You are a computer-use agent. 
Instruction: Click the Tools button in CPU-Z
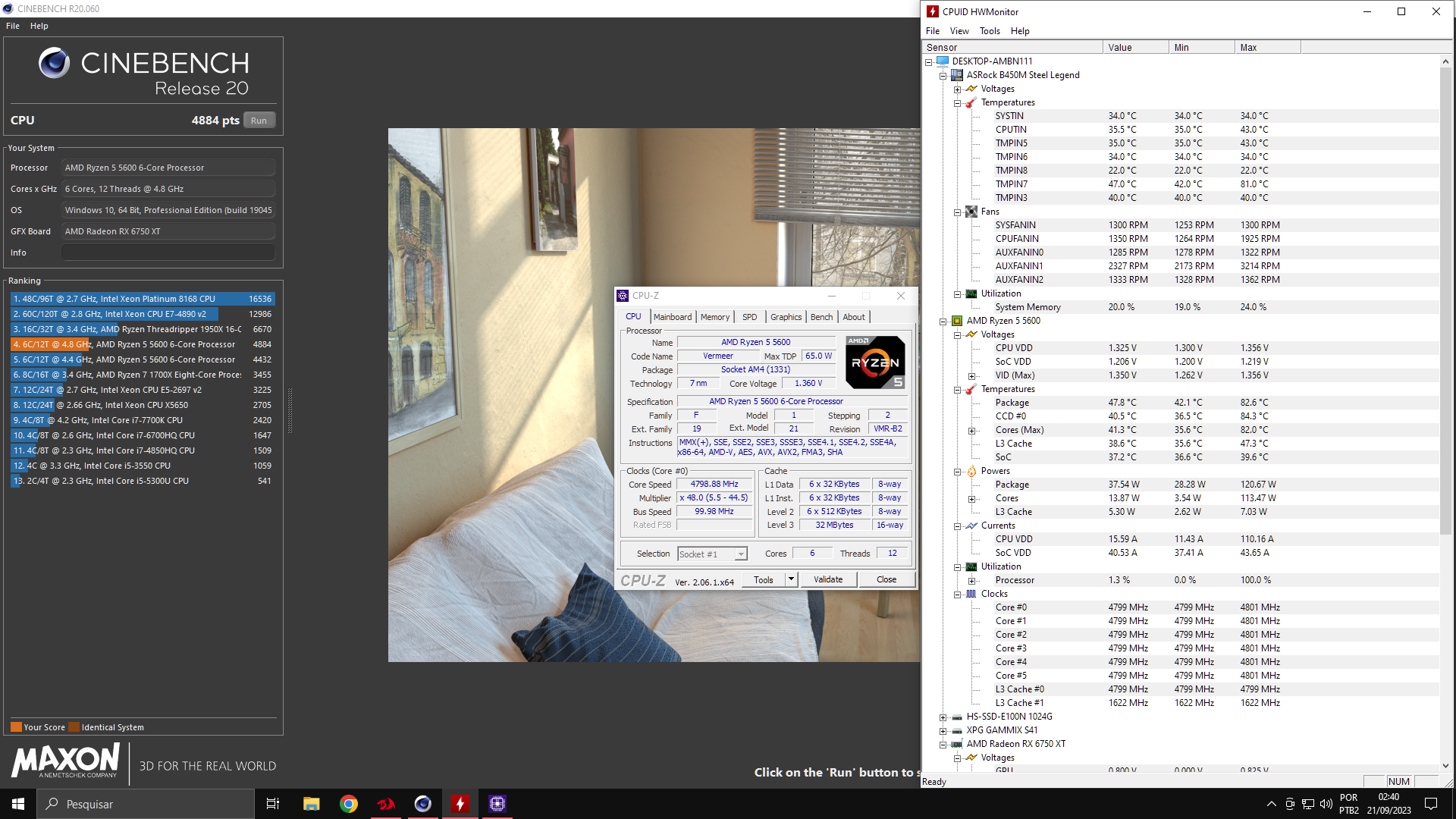click(764, 579)
